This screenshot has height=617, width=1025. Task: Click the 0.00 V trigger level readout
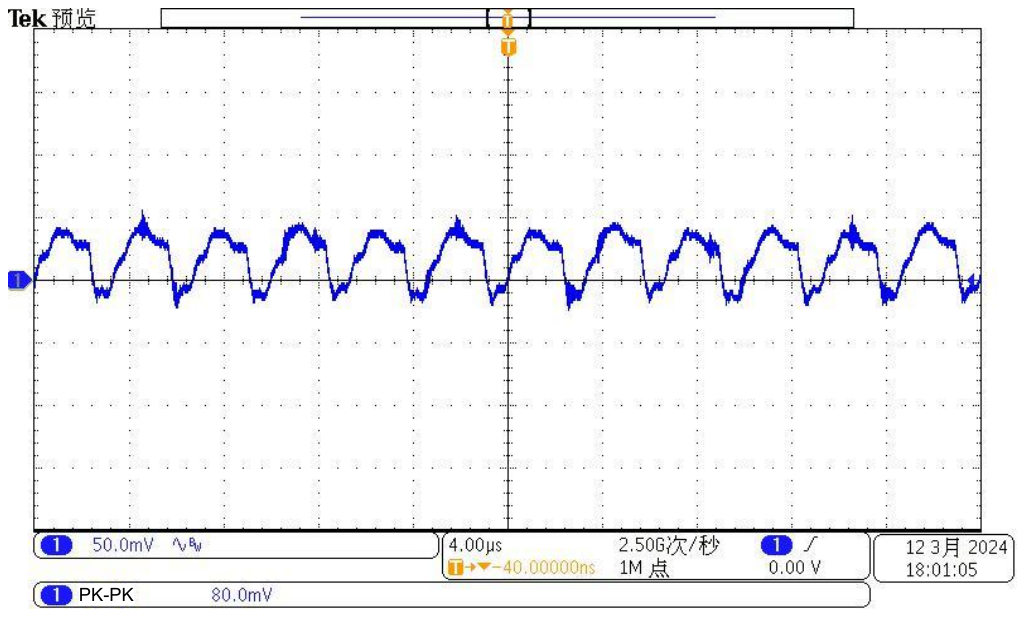pyautogui.click(x=795, y=567)
